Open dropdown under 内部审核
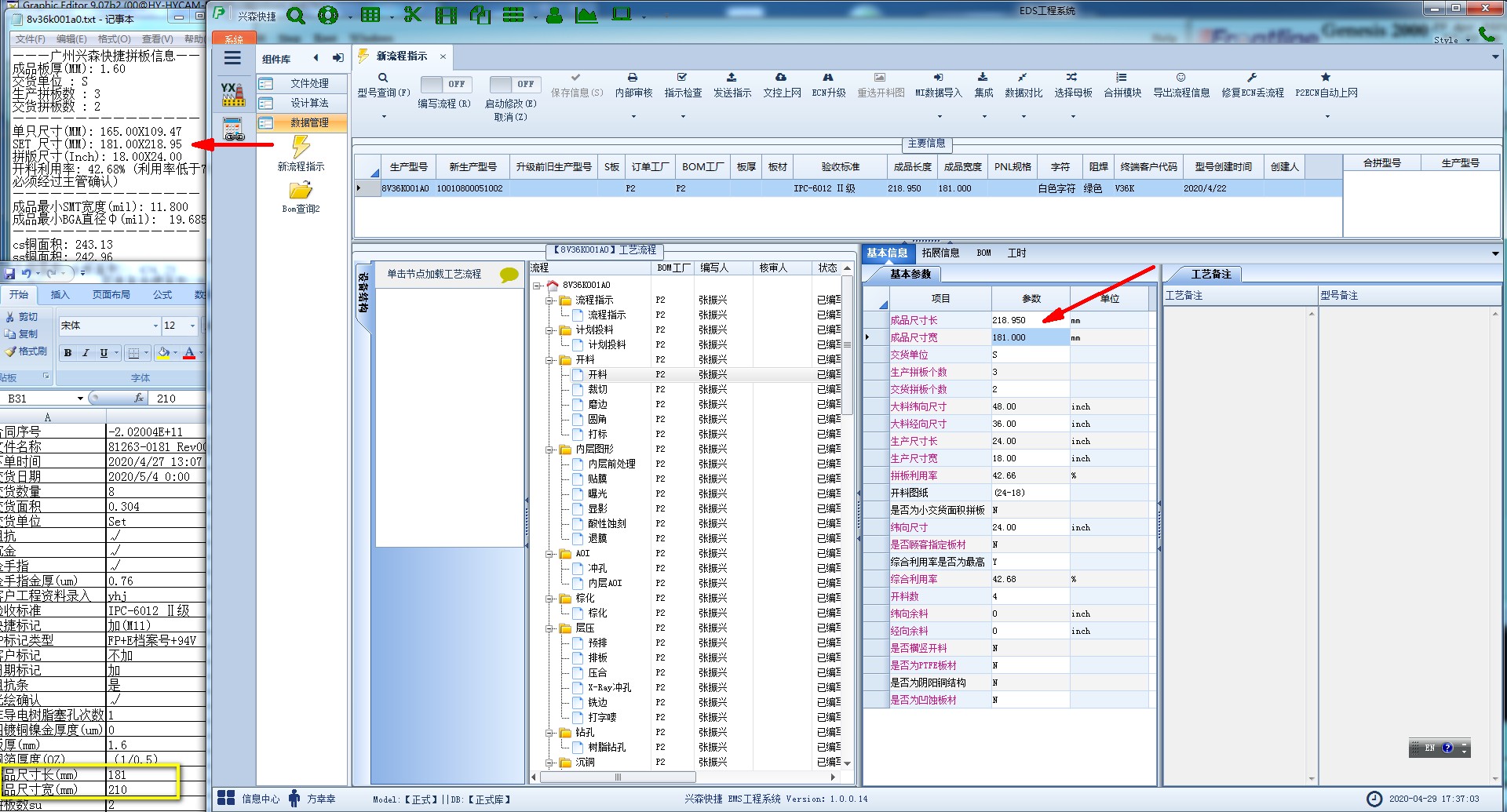The image size is (1507, 812). point(633,117)
